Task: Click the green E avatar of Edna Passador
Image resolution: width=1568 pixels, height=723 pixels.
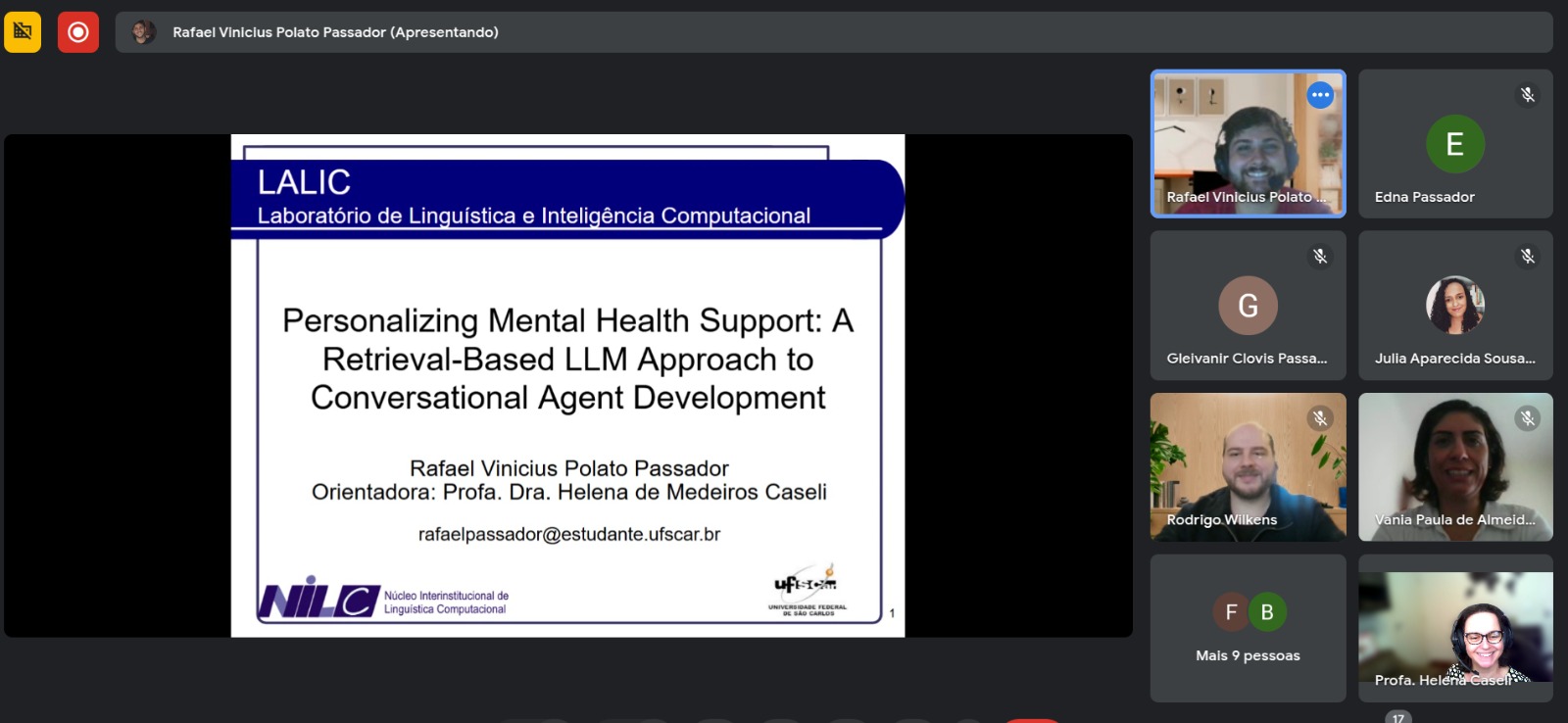Action: (x=1454, y=144)
